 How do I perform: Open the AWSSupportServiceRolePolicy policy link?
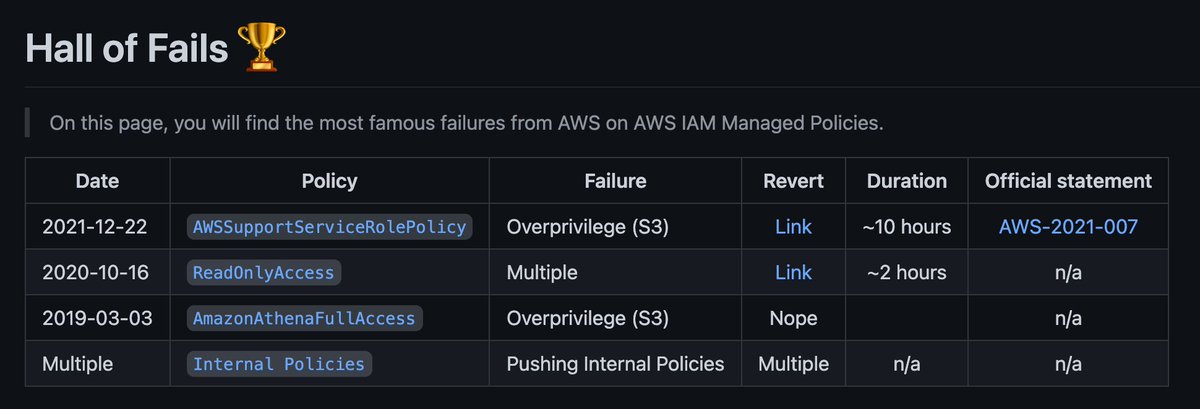pos(329,227)
